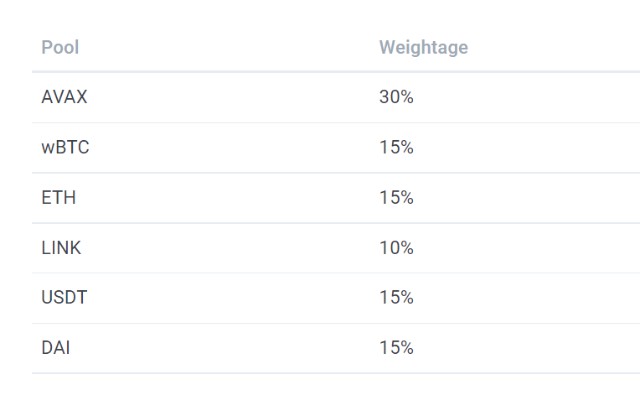Click the 10% weightage for LINK
Image resolution: width=640 pixels, height=395 pixels.
396,248
